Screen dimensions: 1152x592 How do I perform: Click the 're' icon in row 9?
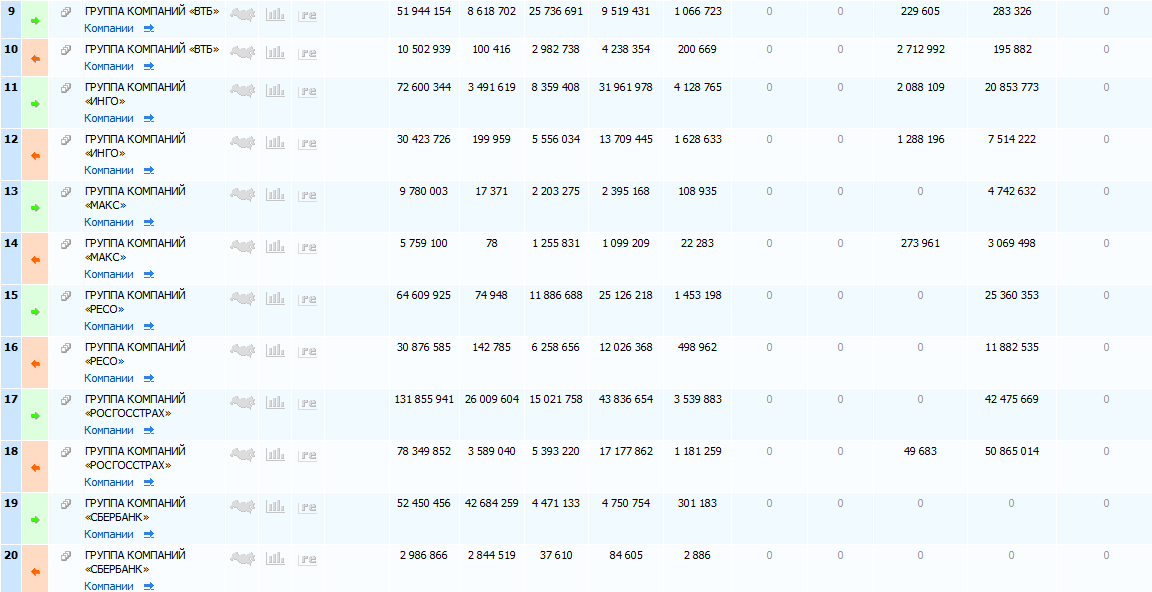(x=308, y=14)
